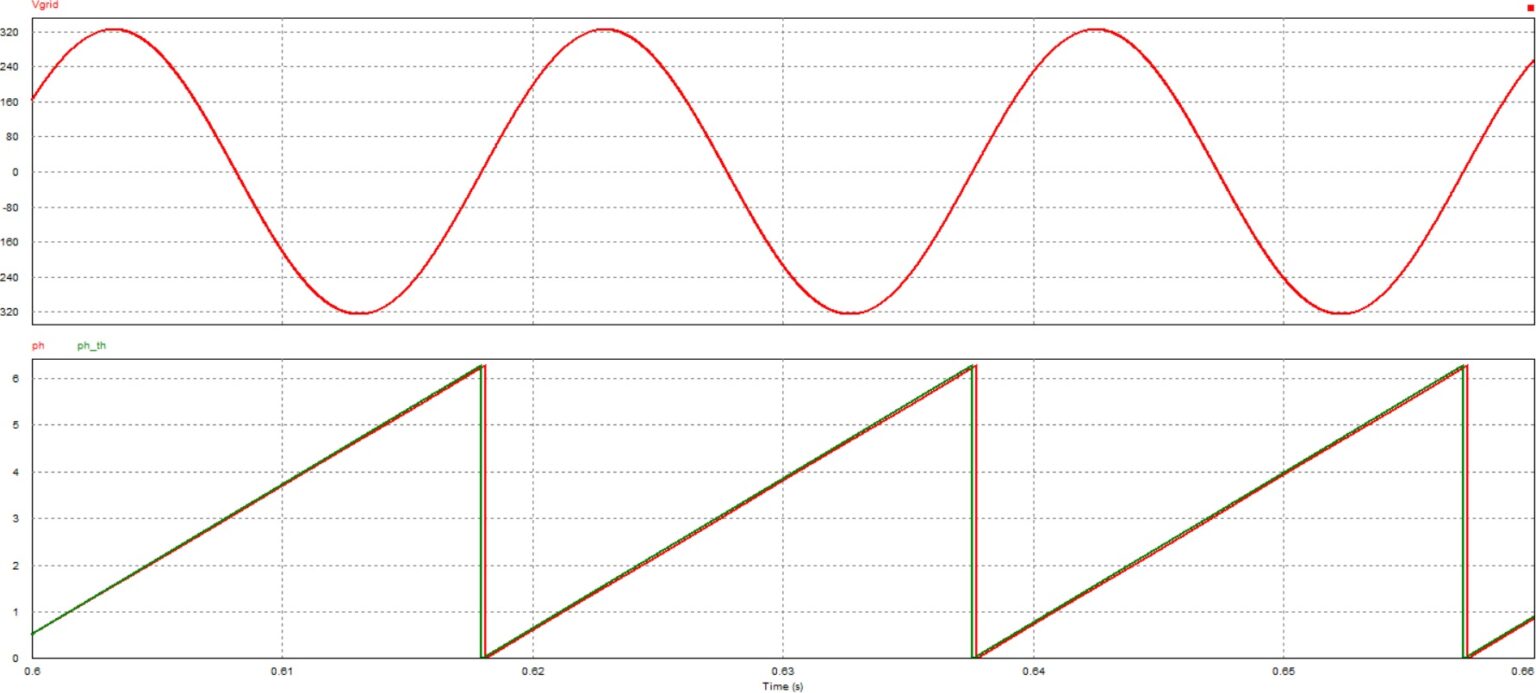The height and width of the screenshot is (693, 1536).
Task: Click the Time (s) axis title
Action: pyautogui.click(x=783, y=687)
